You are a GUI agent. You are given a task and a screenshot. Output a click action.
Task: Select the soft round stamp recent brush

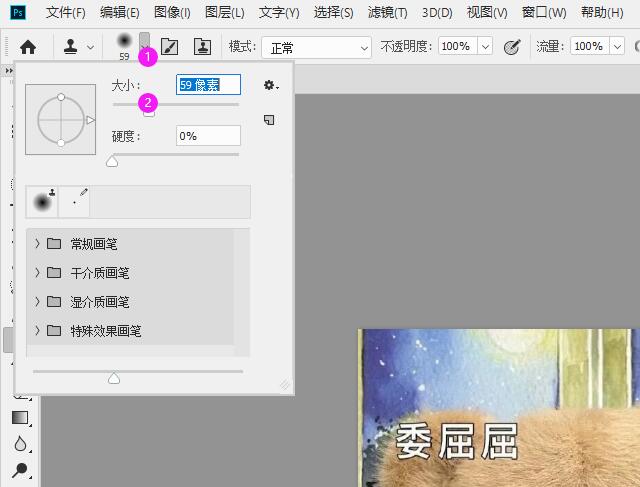pyautogui.click(x=42, y=202)
